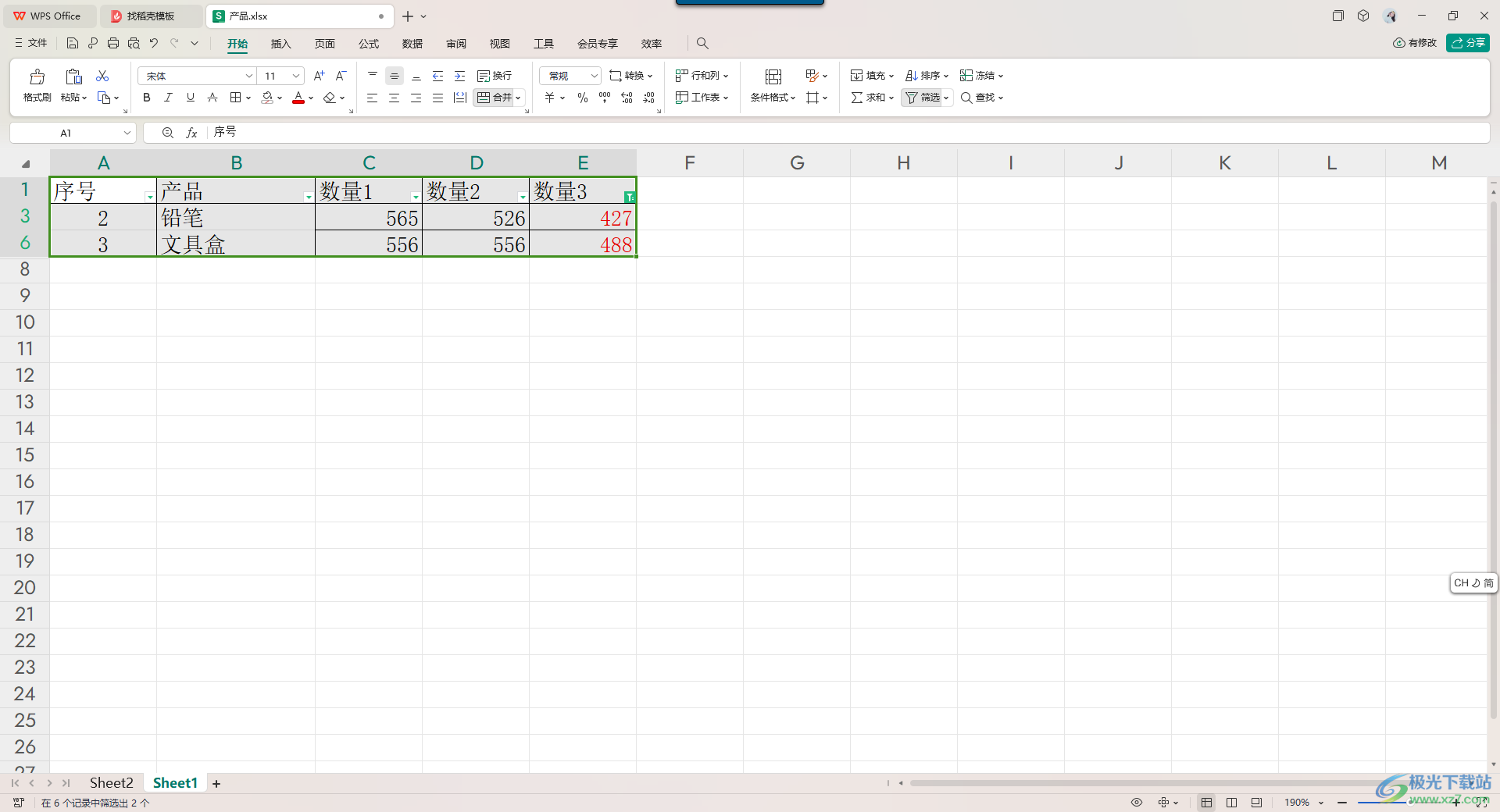This screenshot has height=812, width=1500.
Task: Click the Paste clipboard icon
Action: tap(73, 77)
